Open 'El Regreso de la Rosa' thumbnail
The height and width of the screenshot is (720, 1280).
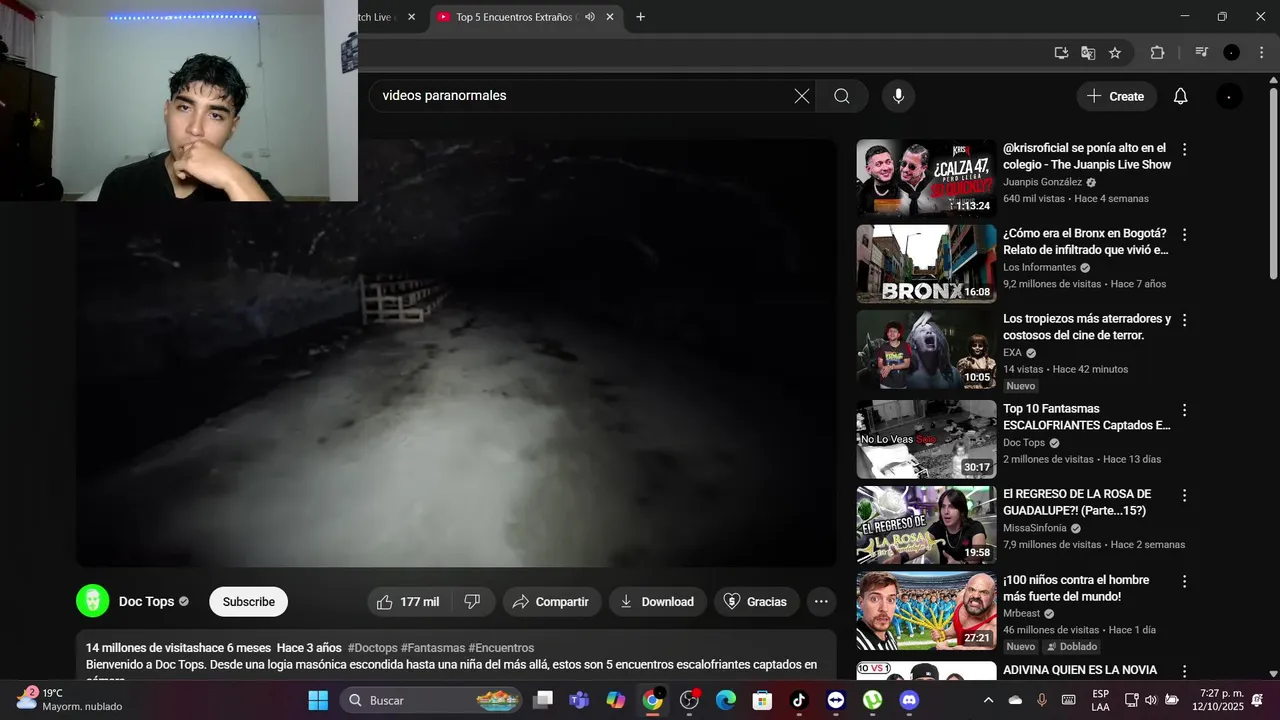926,524
